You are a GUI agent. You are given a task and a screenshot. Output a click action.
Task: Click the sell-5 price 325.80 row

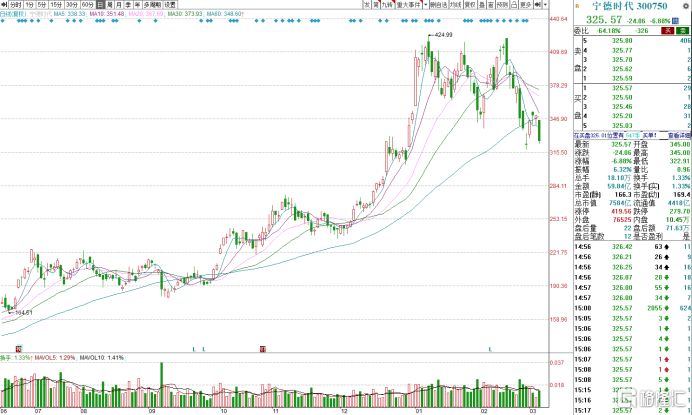click(x=637, y=41)
